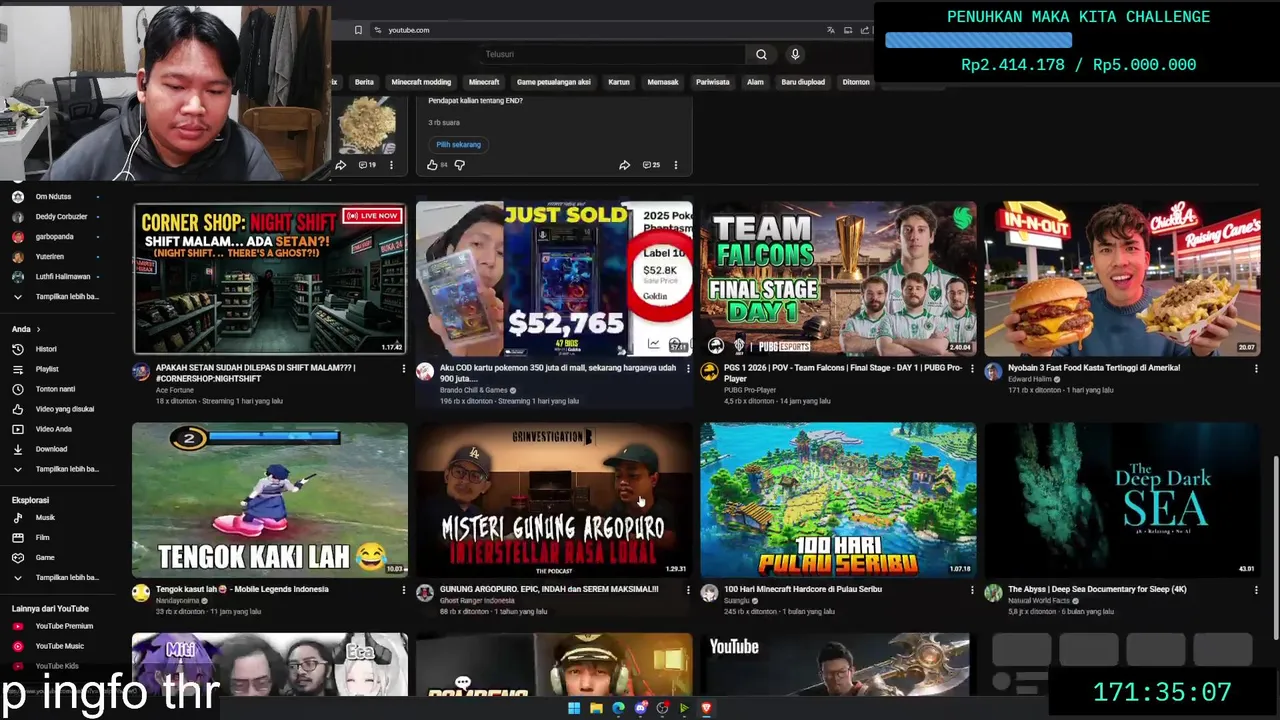
Task: Click the translate page icon
Action: 831,30
